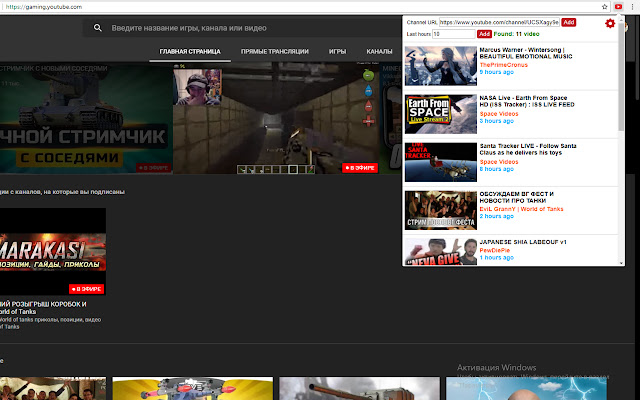Click '2 hours ago' timestamp
Screen dimensions: 640x400
tap(496, 216)
